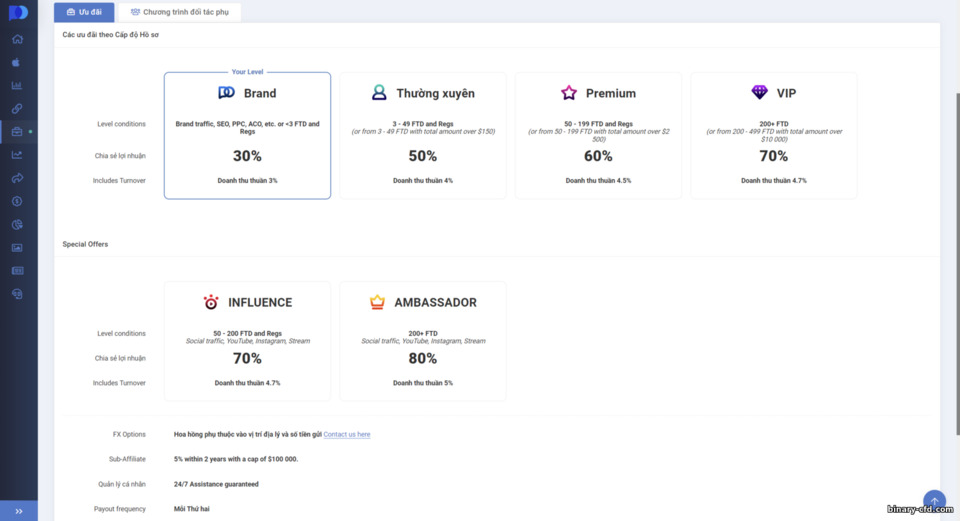Select the Thường xuyên level card title
Image resolution: width=960 pixels, height=521 pixels.
pos(435,93)
